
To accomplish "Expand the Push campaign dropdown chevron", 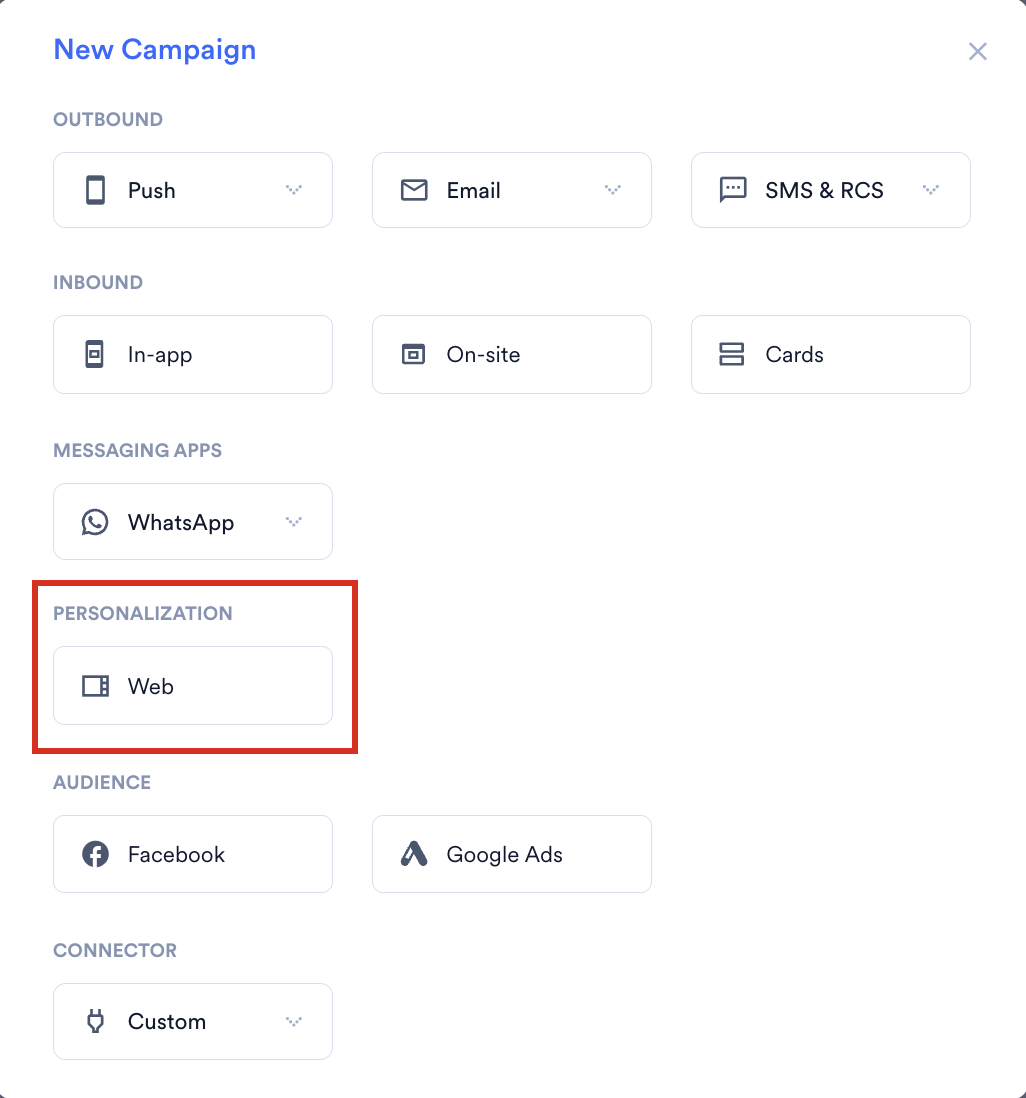I will 294,190.
